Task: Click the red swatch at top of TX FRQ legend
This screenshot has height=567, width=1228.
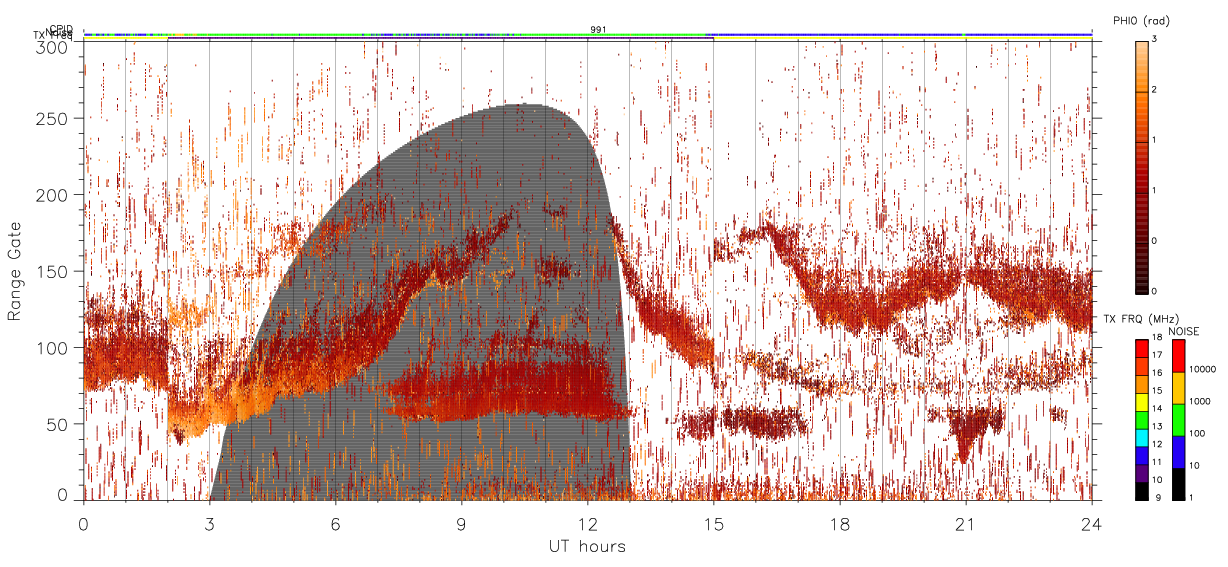Action: pos(1141,349)
